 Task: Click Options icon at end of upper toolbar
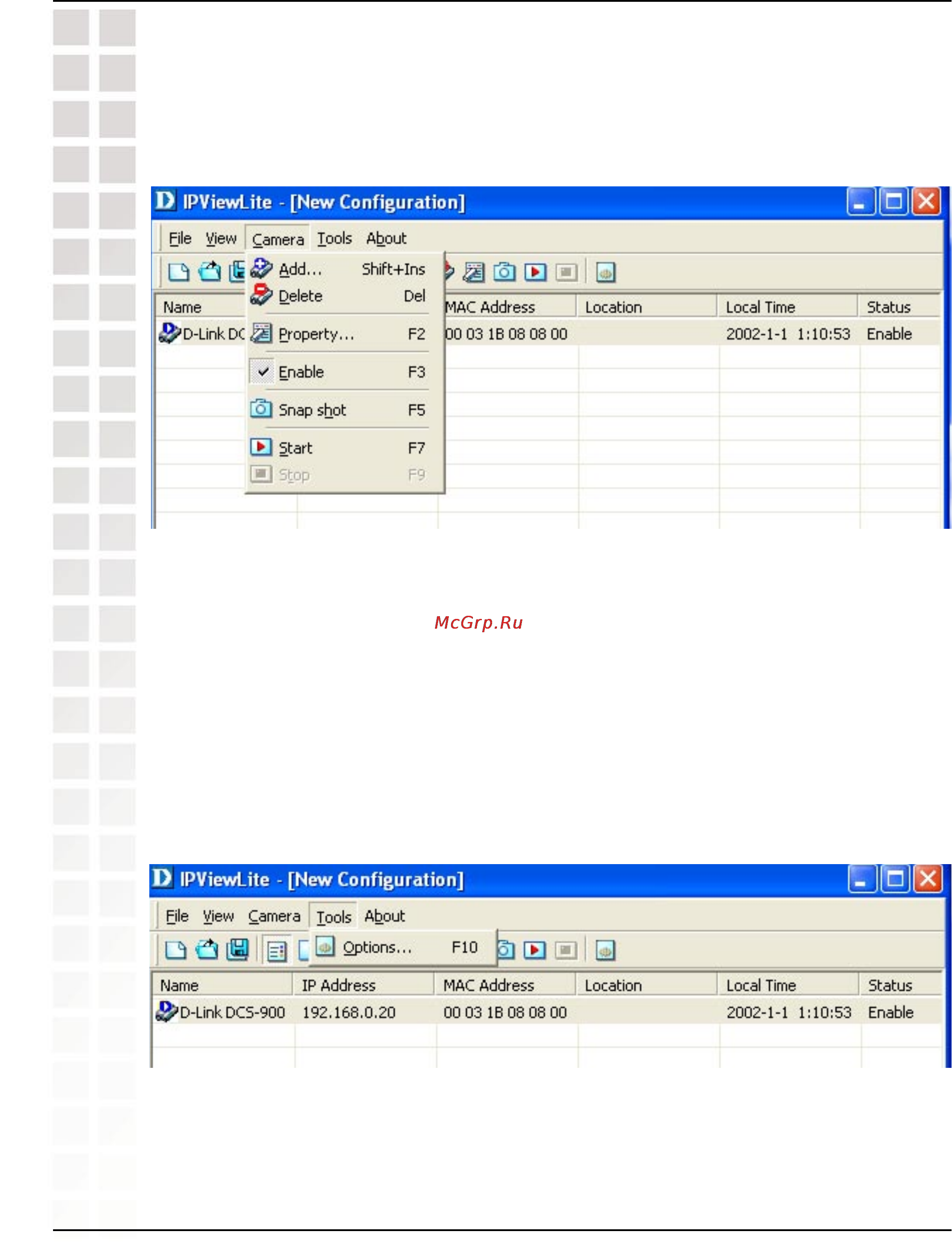tap(605, 272)
